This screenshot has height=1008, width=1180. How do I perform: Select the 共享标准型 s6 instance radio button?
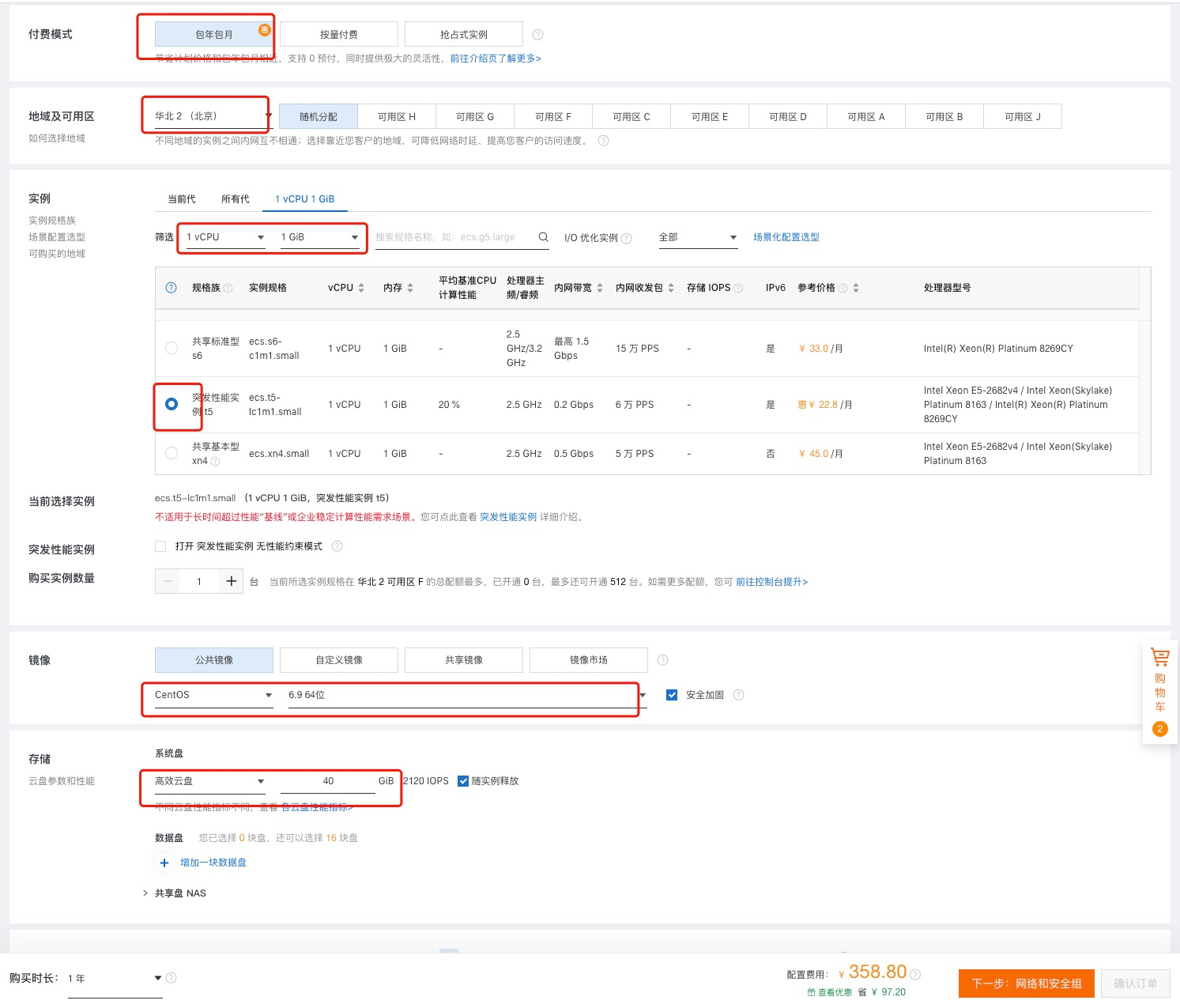[x=172, y=348]
